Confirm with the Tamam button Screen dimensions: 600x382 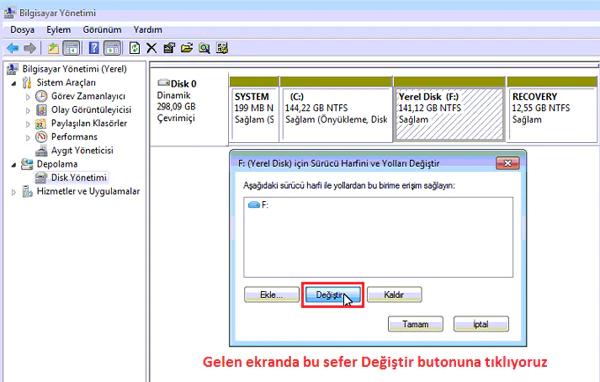416,324
